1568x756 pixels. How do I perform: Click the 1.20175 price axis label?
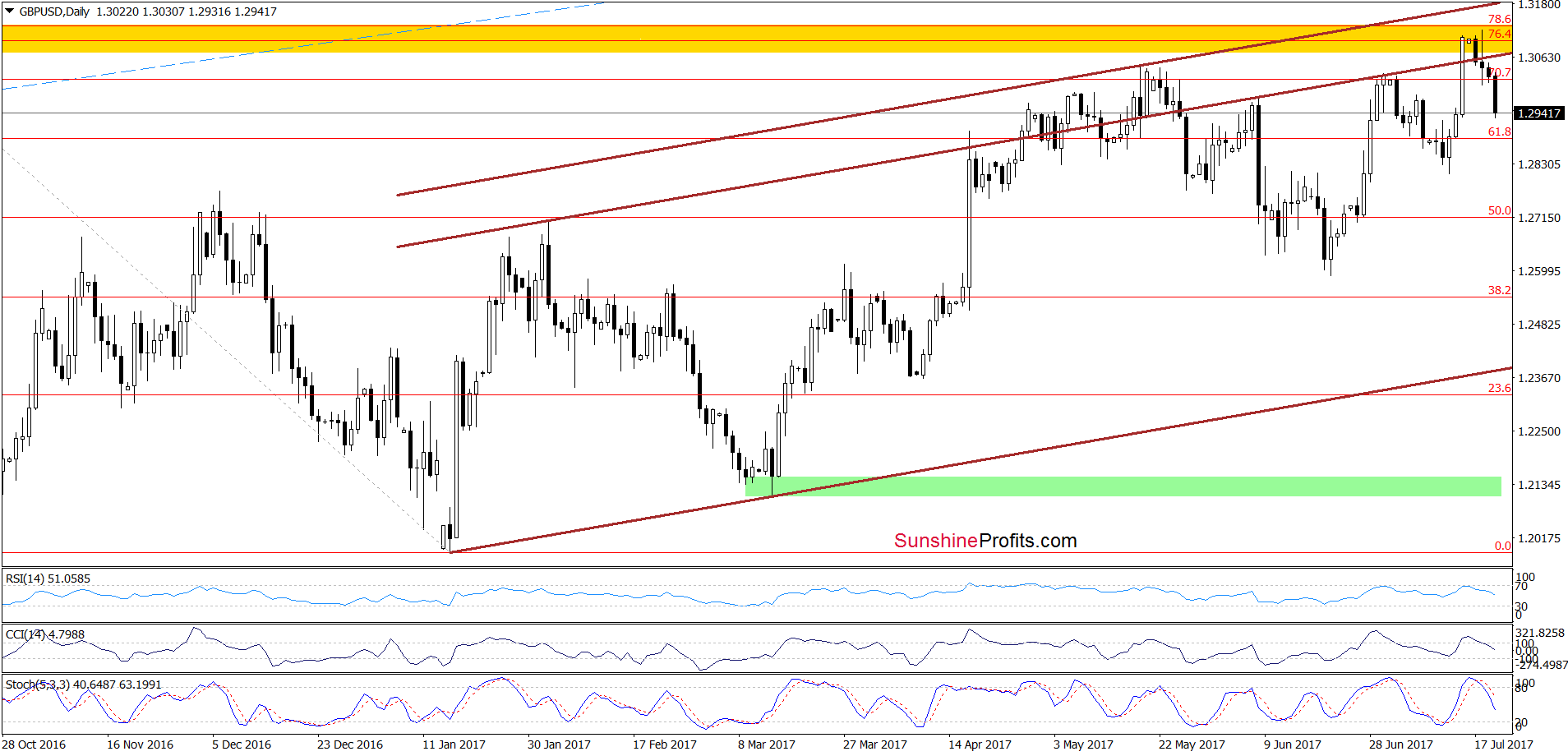tap(1538, 538)
